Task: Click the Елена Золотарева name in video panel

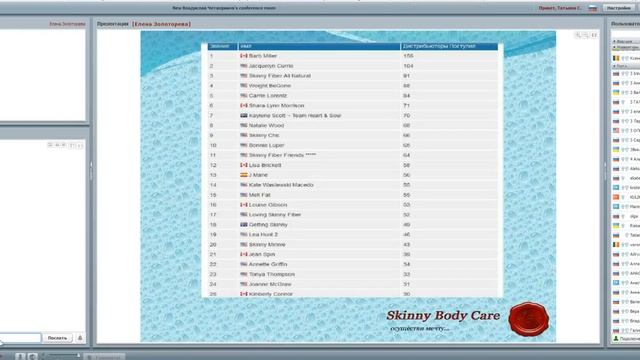Action: tap(67, 24)
